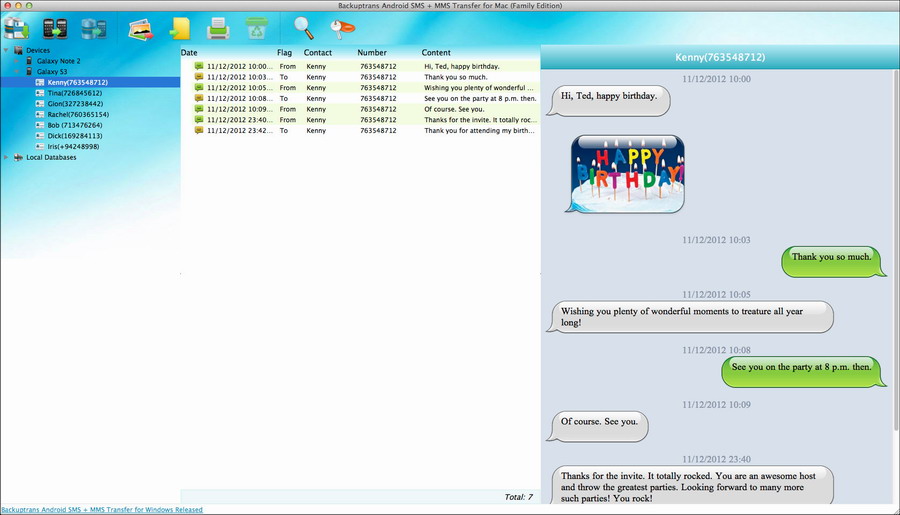Click message bubble icon of 10:03 row
The width and height of the screenshot is (900, 515).
coord(199,77)
